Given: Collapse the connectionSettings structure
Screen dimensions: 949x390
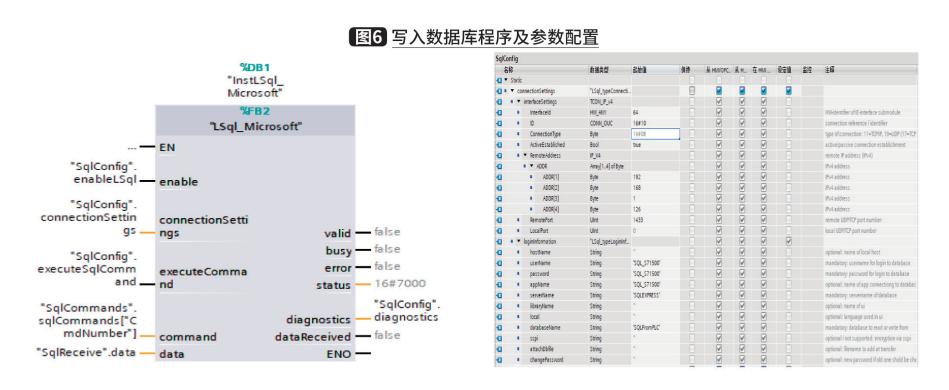Looking at the screenshot, I should (x=513, y=91).
